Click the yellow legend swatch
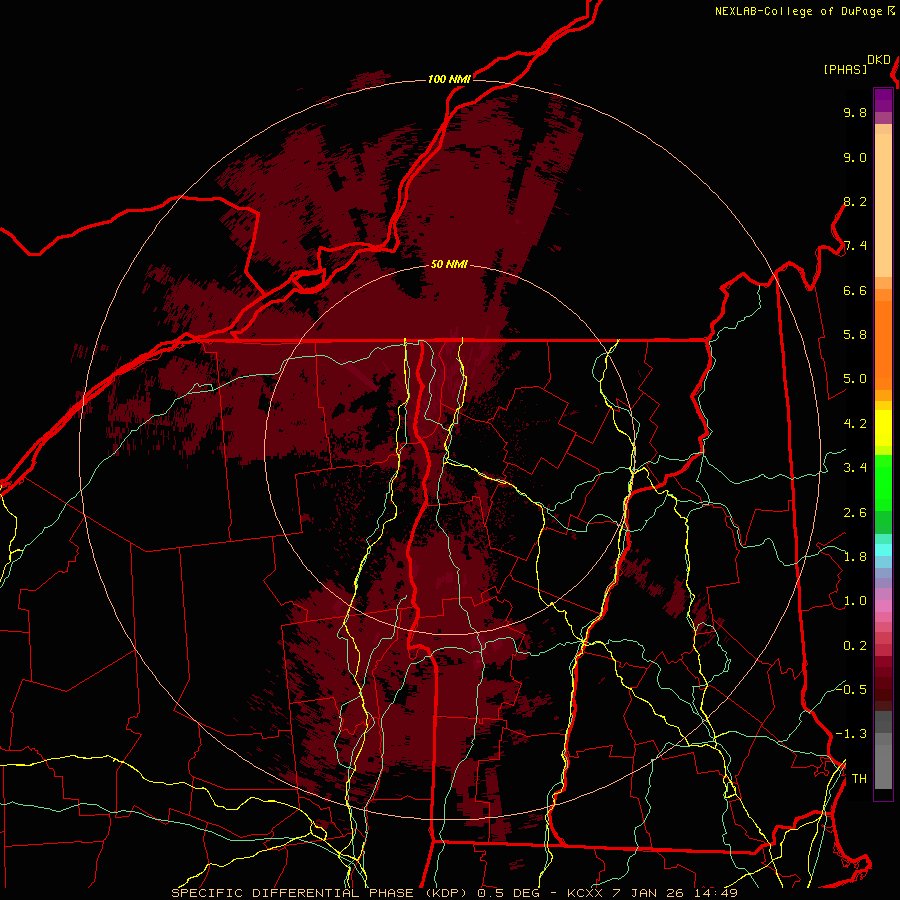900x900 pixels. [883, 428]
